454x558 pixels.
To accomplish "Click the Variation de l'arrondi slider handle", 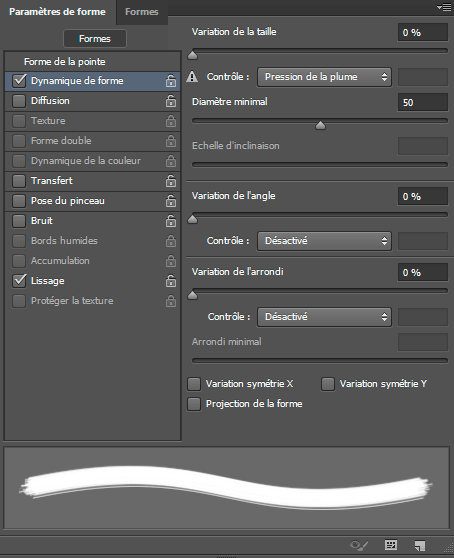I will (x=192, y=295).
